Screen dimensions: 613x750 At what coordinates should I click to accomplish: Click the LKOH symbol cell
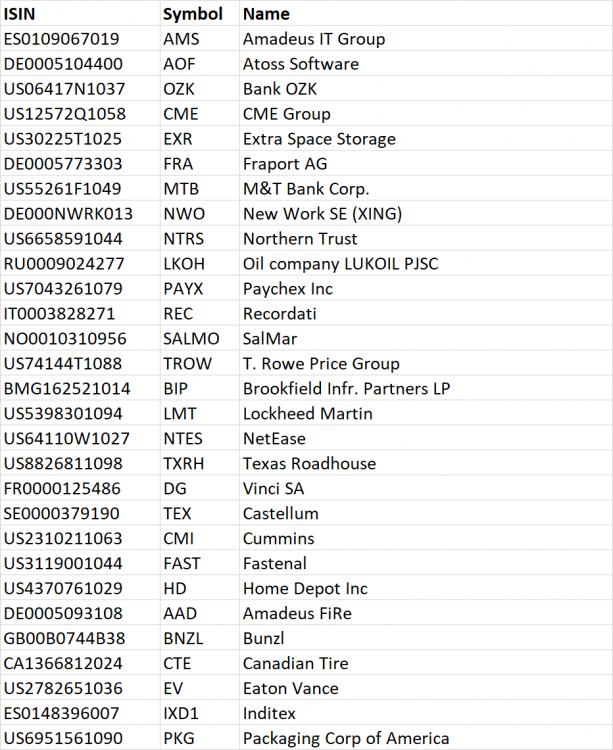(182, 264)
